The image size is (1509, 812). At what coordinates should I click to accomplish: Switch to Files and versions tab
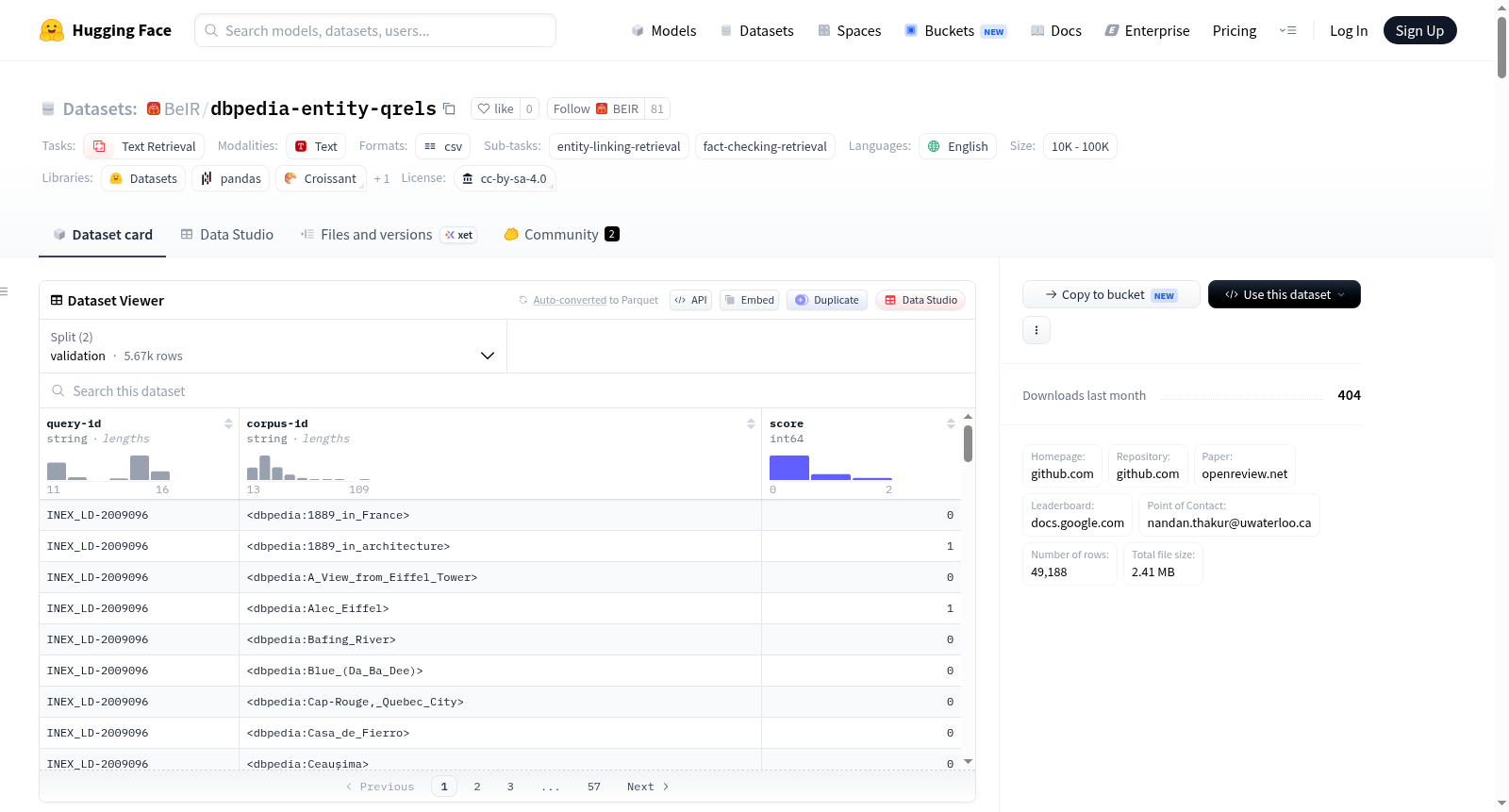click(388, 234)
